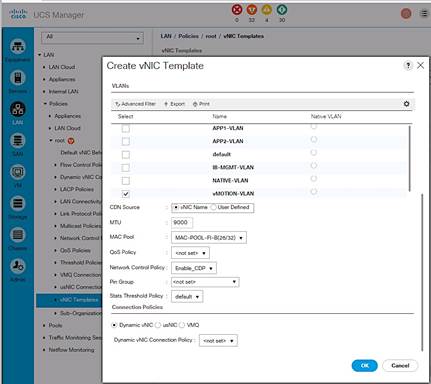
Task: Open Dynamic vNIC Connection Policy dropdown
Action: coord(218,341)
